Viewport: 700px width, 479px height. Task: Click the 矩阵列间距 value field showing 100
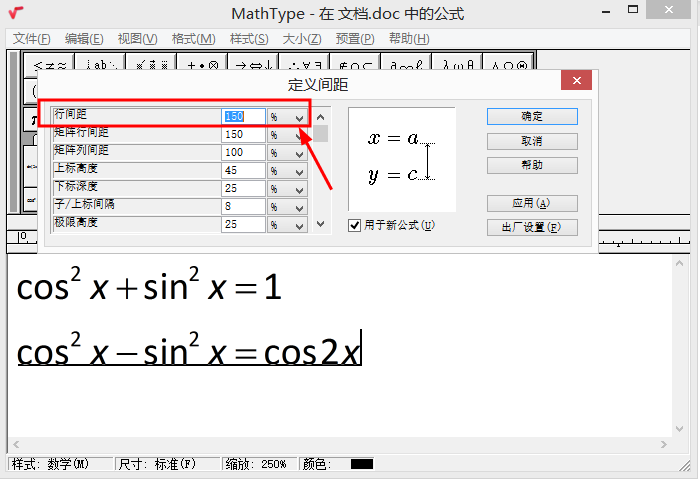pyautogui.click(x=243, y=153)
